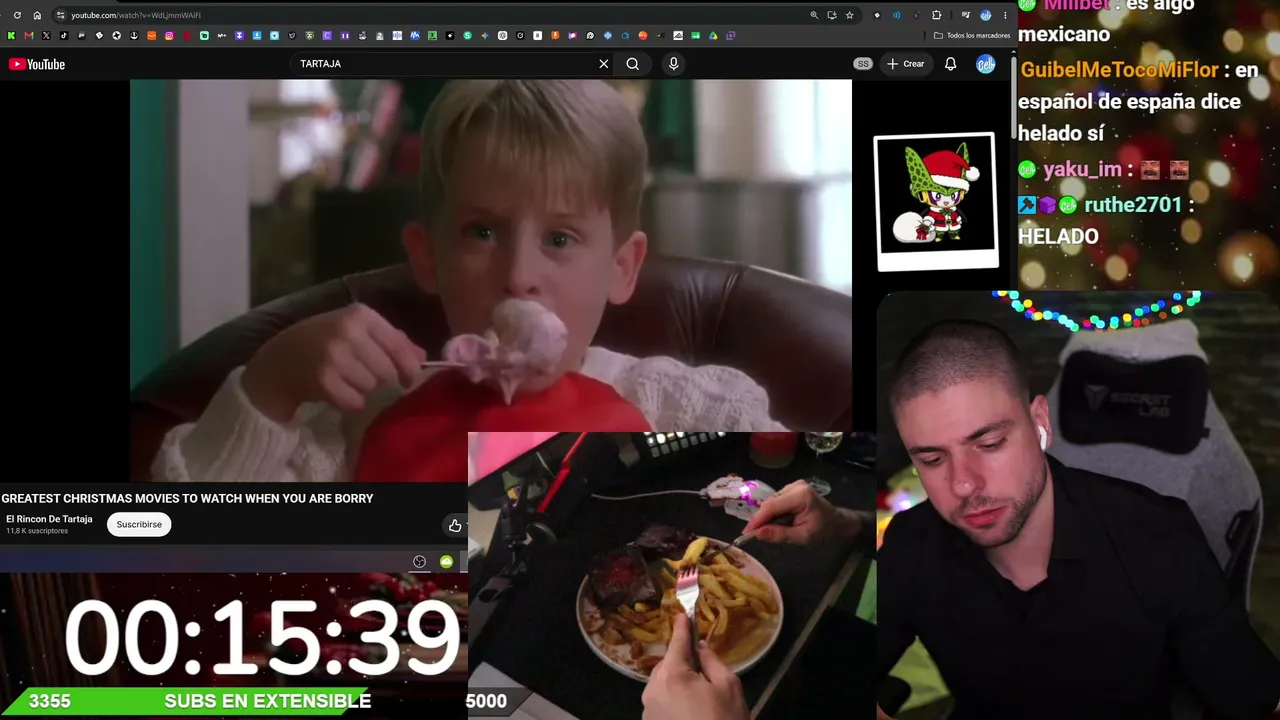Go to browser home page button

point(37,15)
